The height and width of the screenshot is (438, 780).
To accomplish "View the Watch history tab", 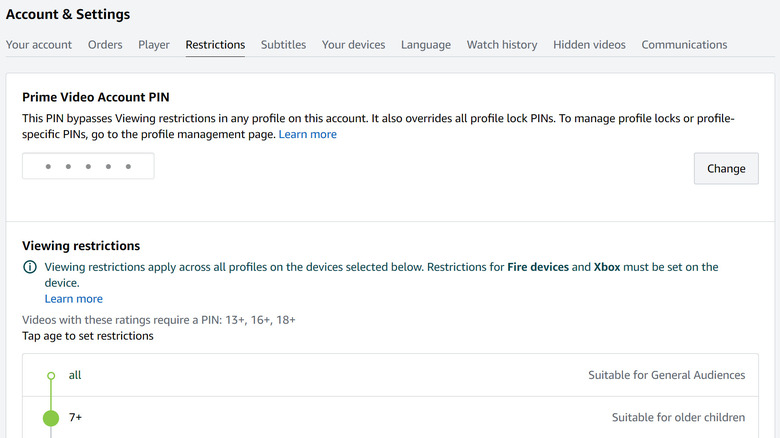I will pyautogui.click(x=502, y=45).
